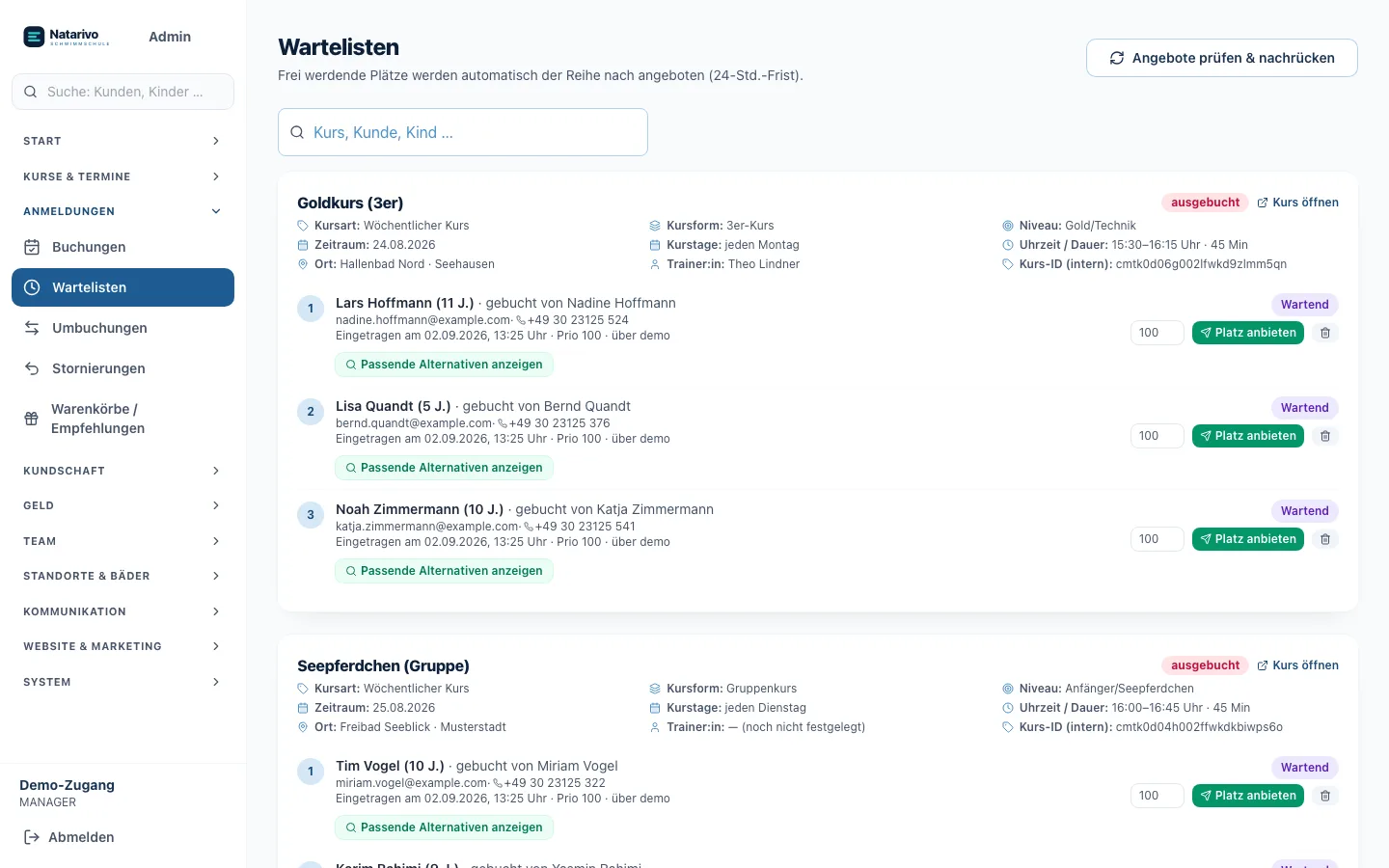The image size is (1389, 868).
Task: Open Goldkurs via Kurs öffnen link
Action: [x=1297, y=203]
